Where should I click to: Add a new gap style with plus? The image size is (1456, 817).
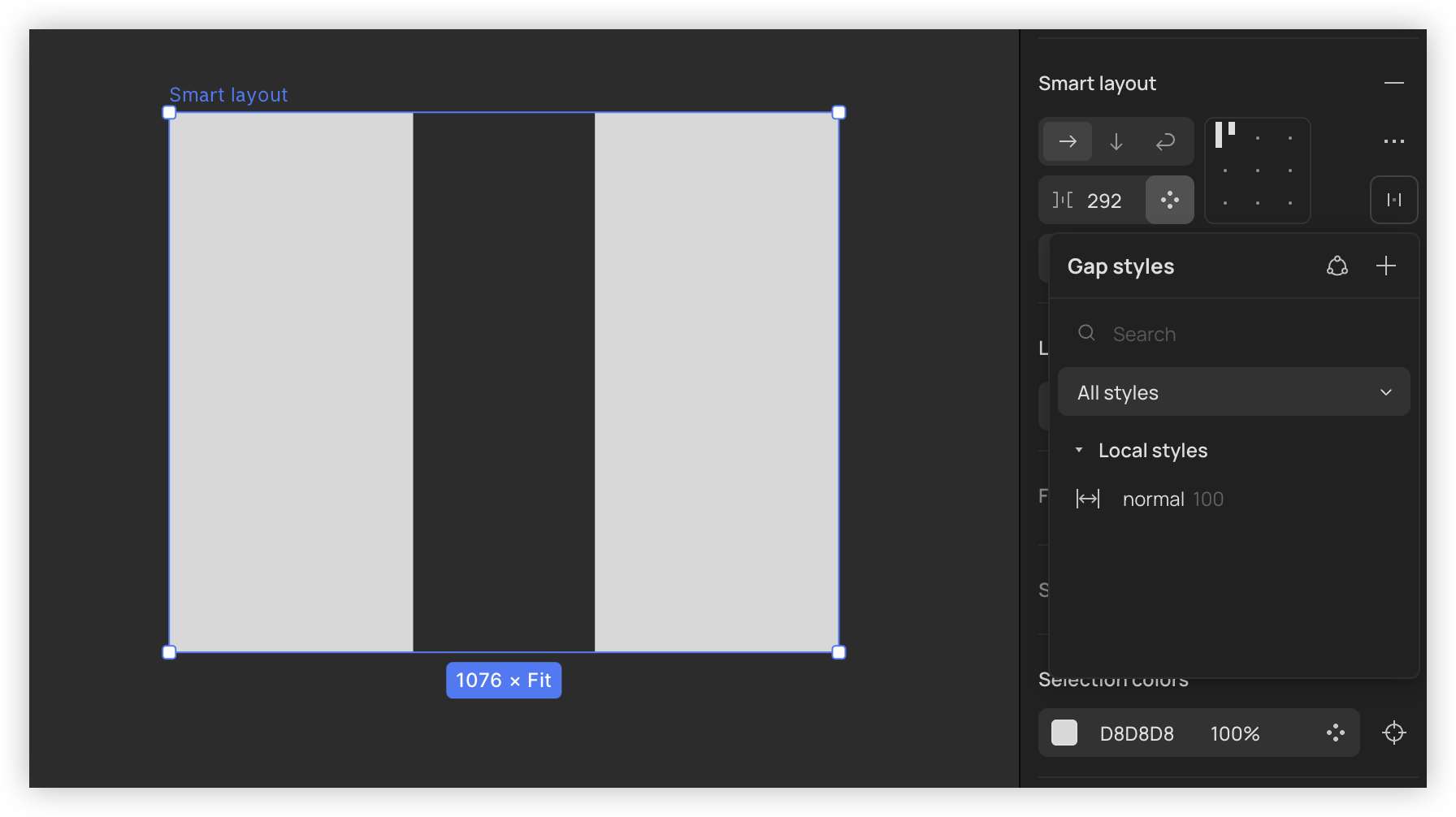[1386, 266]
